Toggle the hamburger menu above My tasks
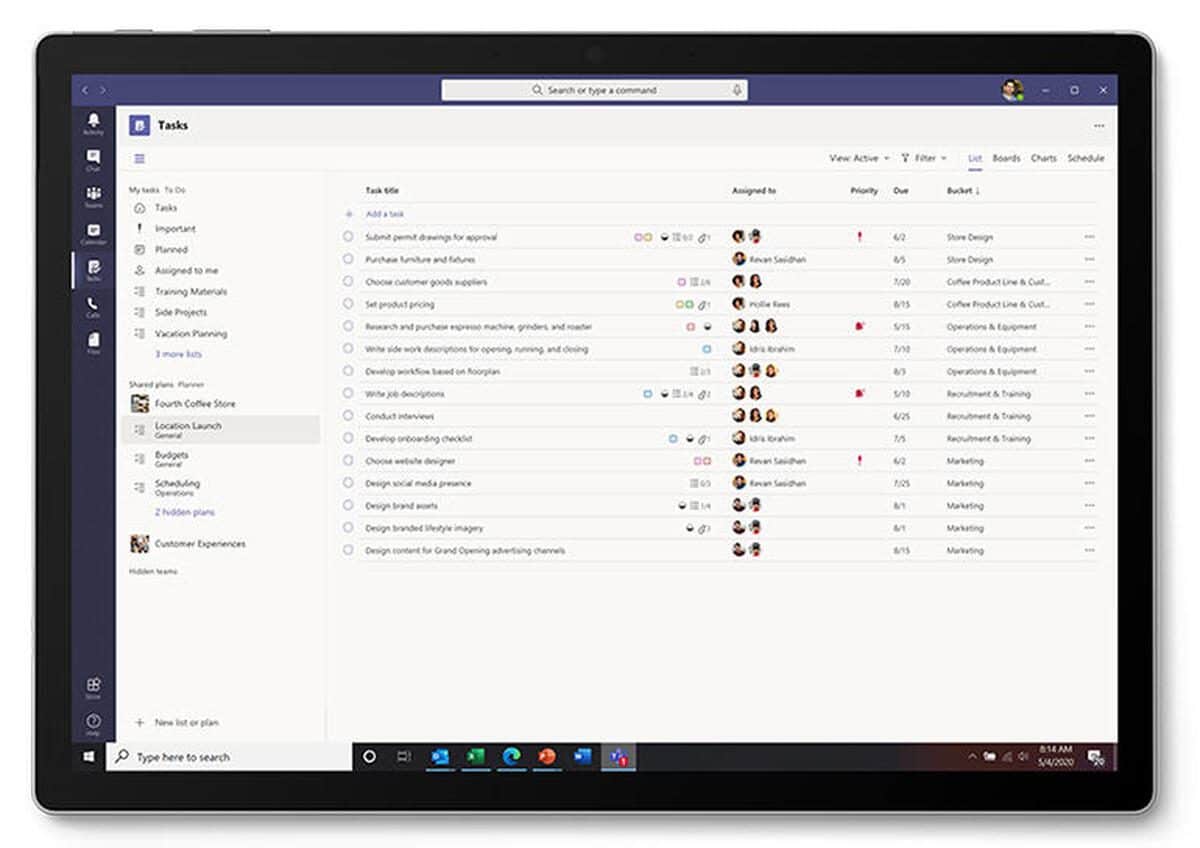Image resolution: width=1200 pixels, height=848 pixels. 139,158
